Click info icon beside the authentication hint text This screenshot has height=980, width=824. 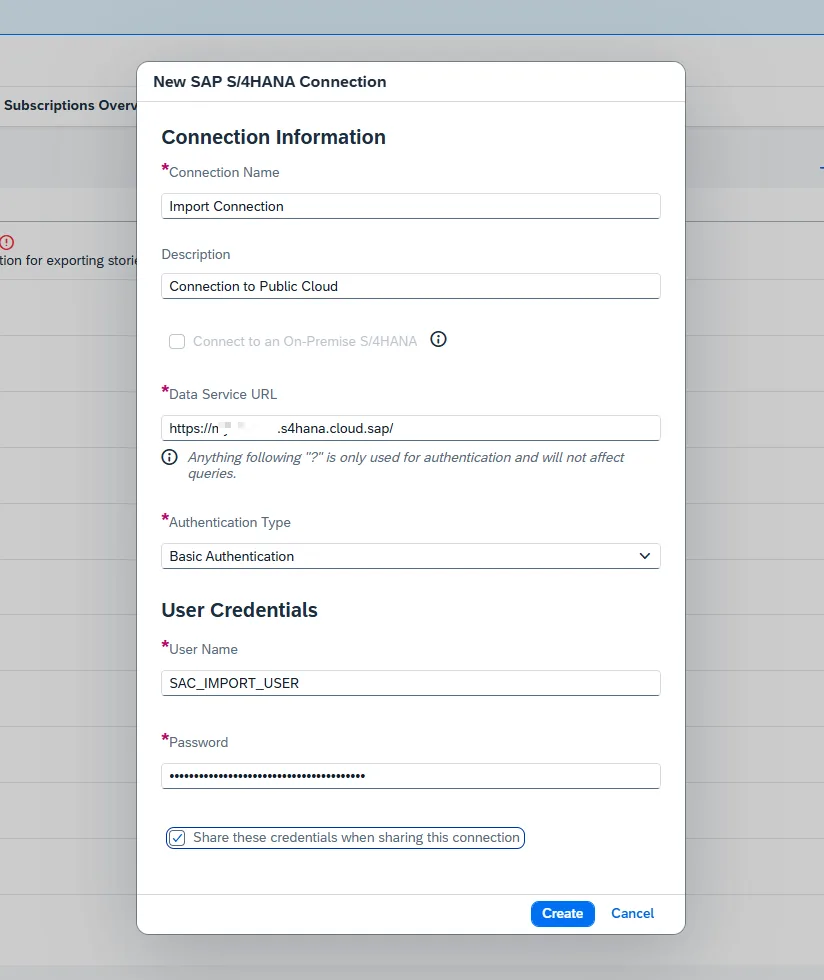[x=169, y=457]
